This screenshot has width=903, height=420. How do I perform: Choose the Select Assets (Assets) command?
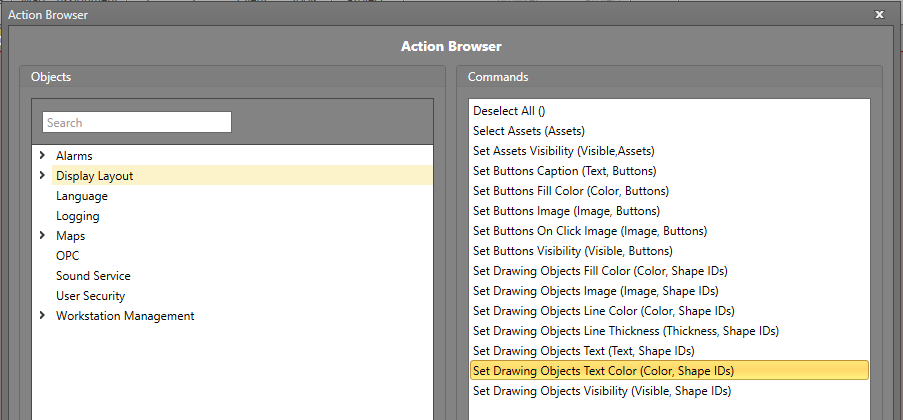click(529, 131)
